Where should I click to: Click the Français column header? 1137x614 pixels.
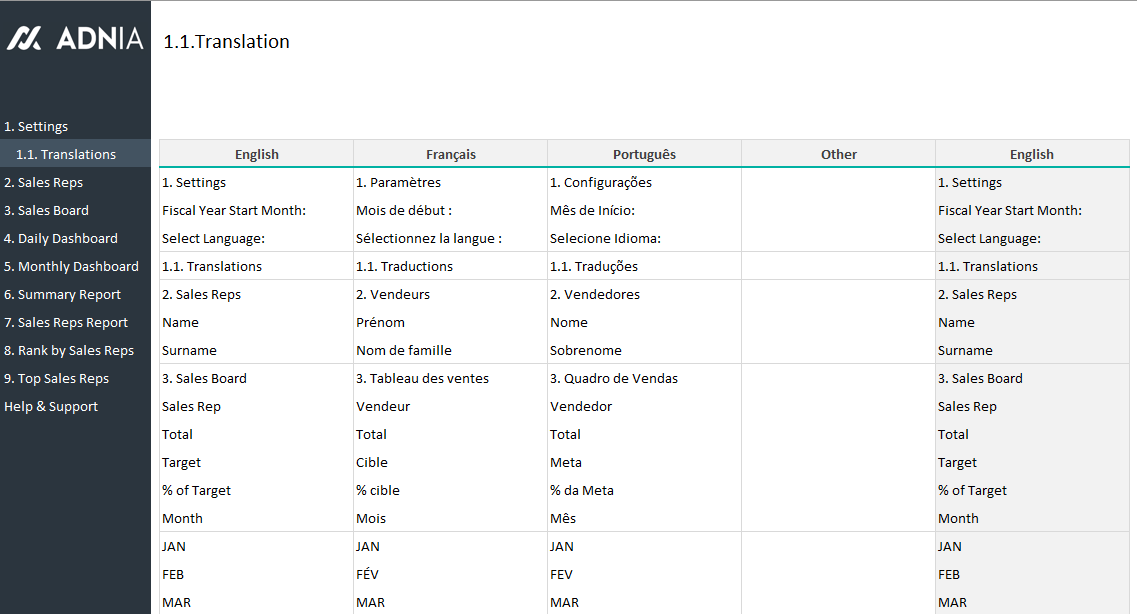click(x=451, y=154)
